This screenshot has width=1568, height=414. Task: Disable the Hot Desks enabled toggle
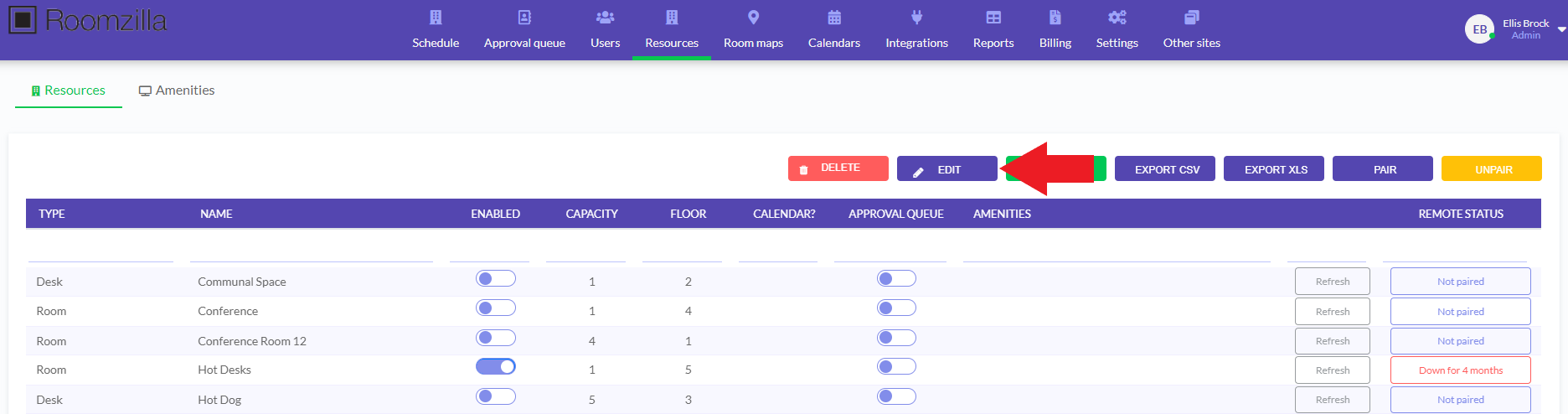[x=496, y=367]
